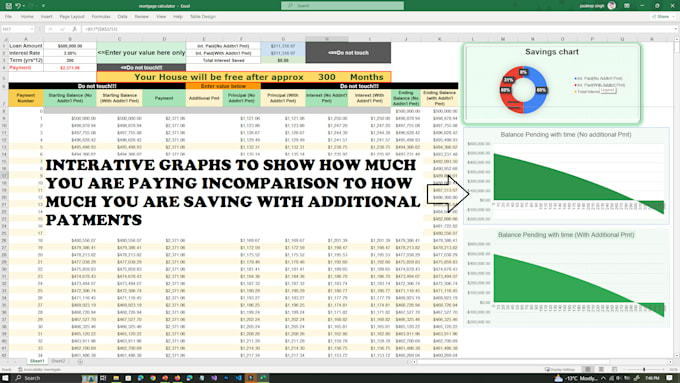Click the weather widget in system tray
Screen dimensions: 680x383
(576, 378)
